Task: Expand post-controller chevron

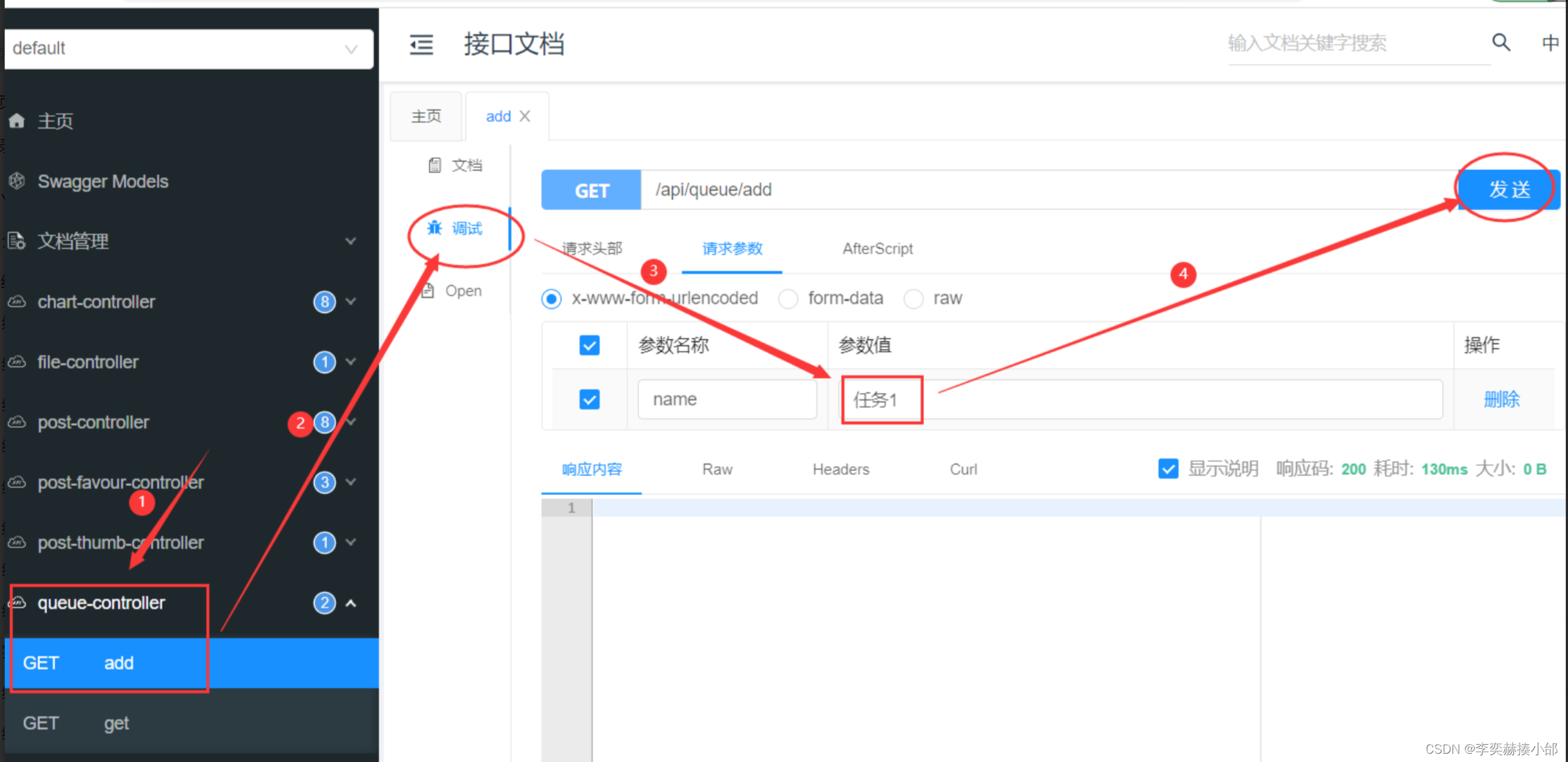Action: click(351, 422)
